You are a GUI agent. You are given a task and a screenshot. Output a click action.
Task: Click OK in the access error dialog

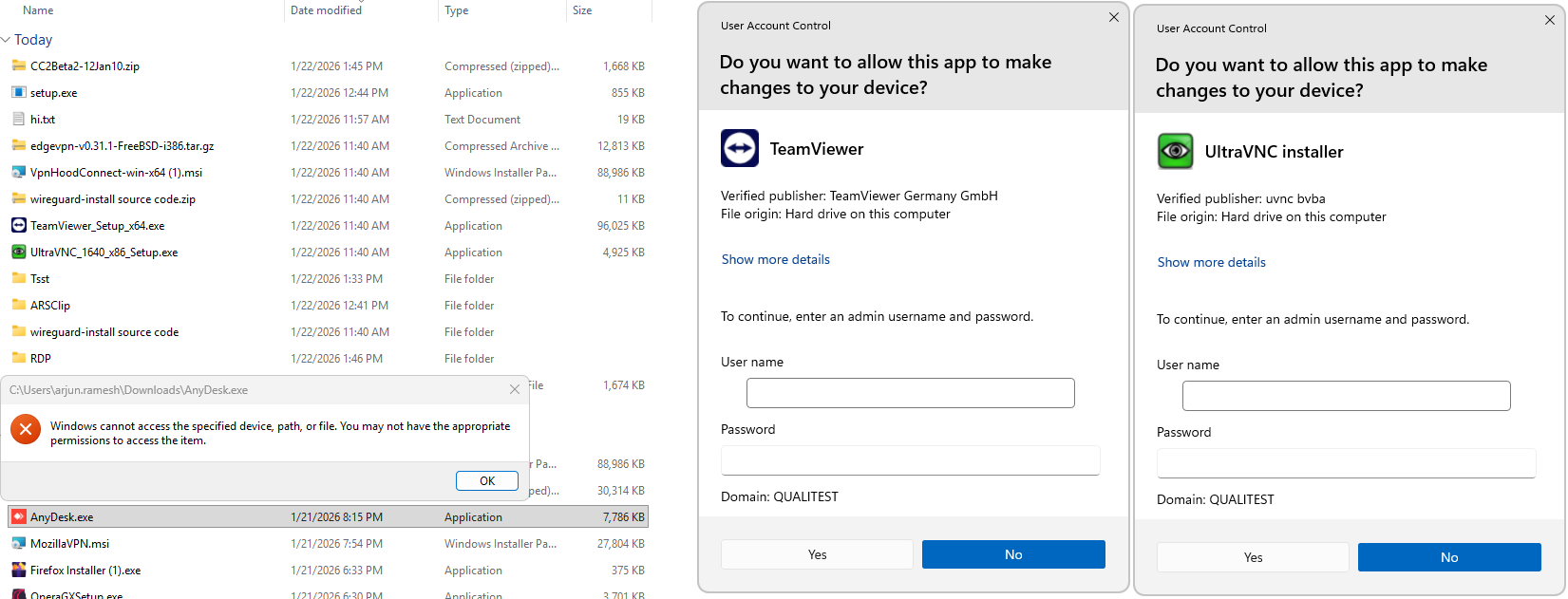tap(487, 481)
